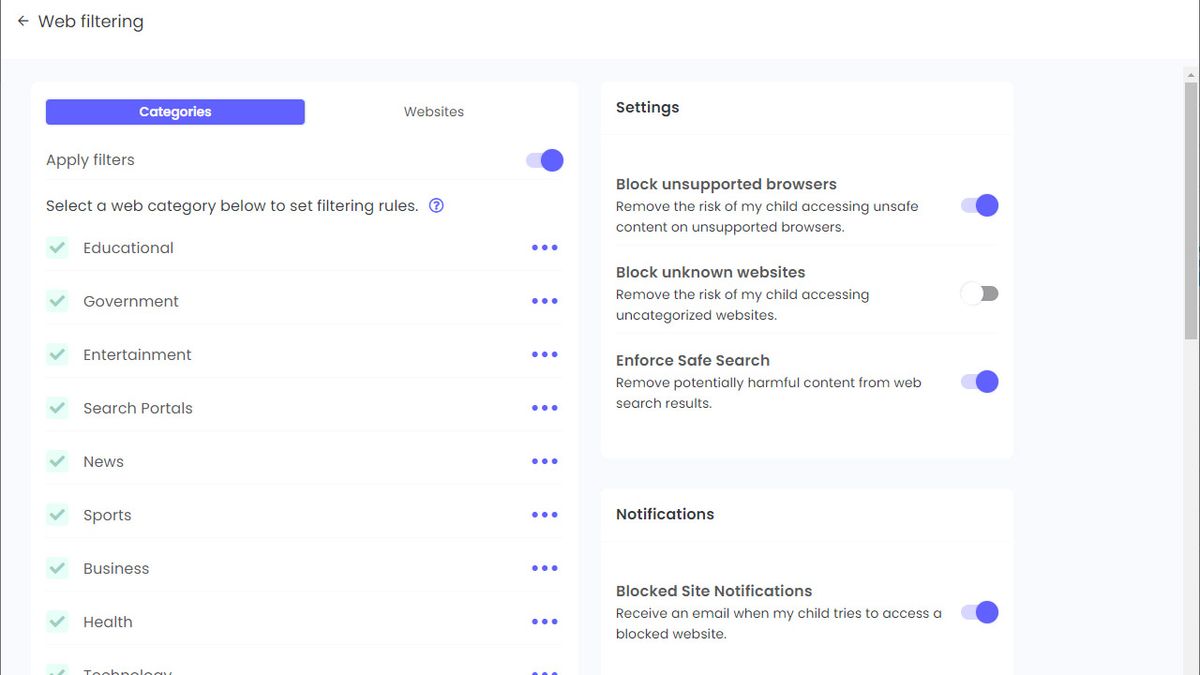Screen dimensions: 1200x675
Task: Open the help tooltip next to filtering rules
Action: click(436, 205)
